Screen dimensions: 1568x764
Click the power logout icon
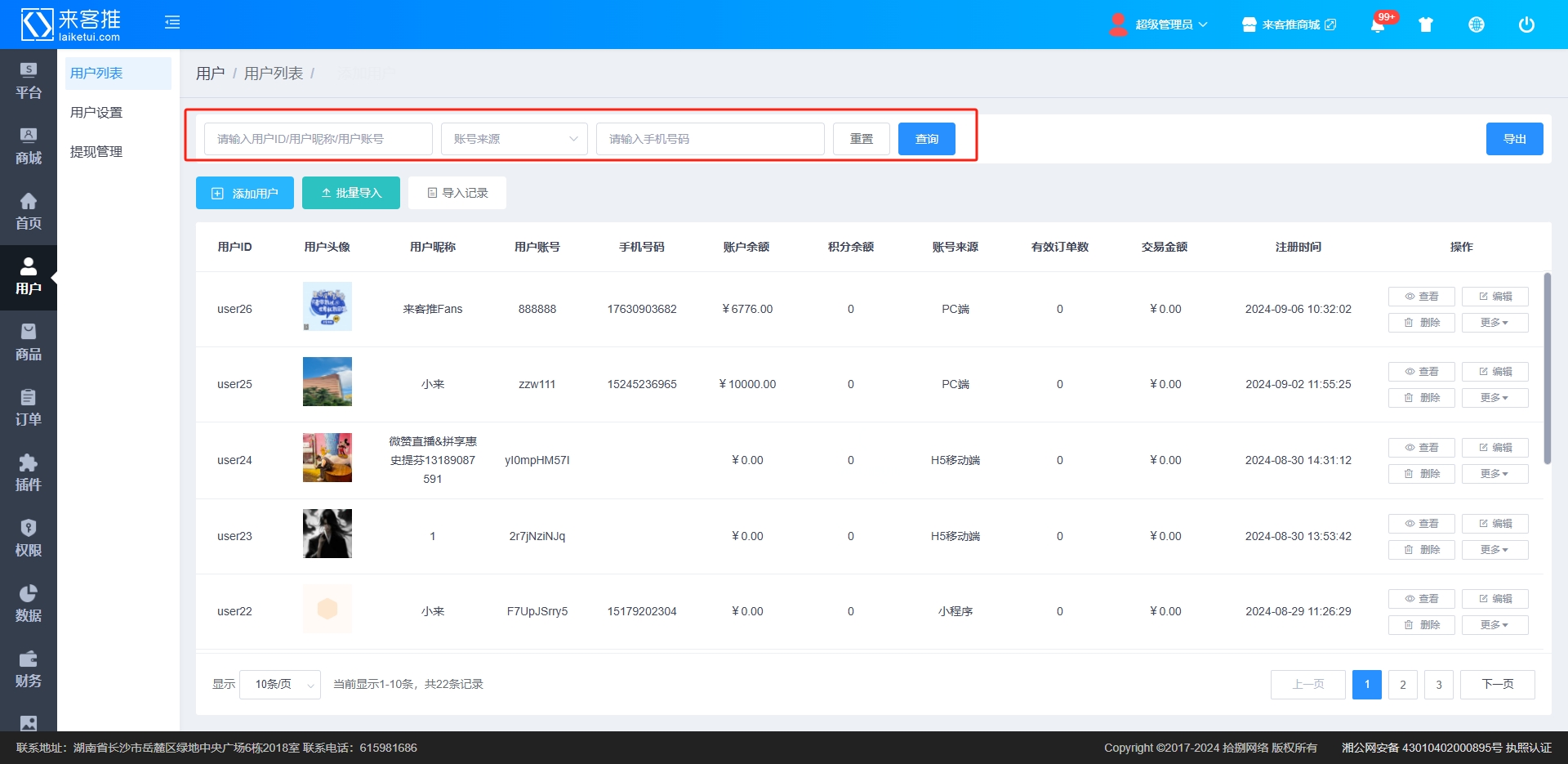1526,25
